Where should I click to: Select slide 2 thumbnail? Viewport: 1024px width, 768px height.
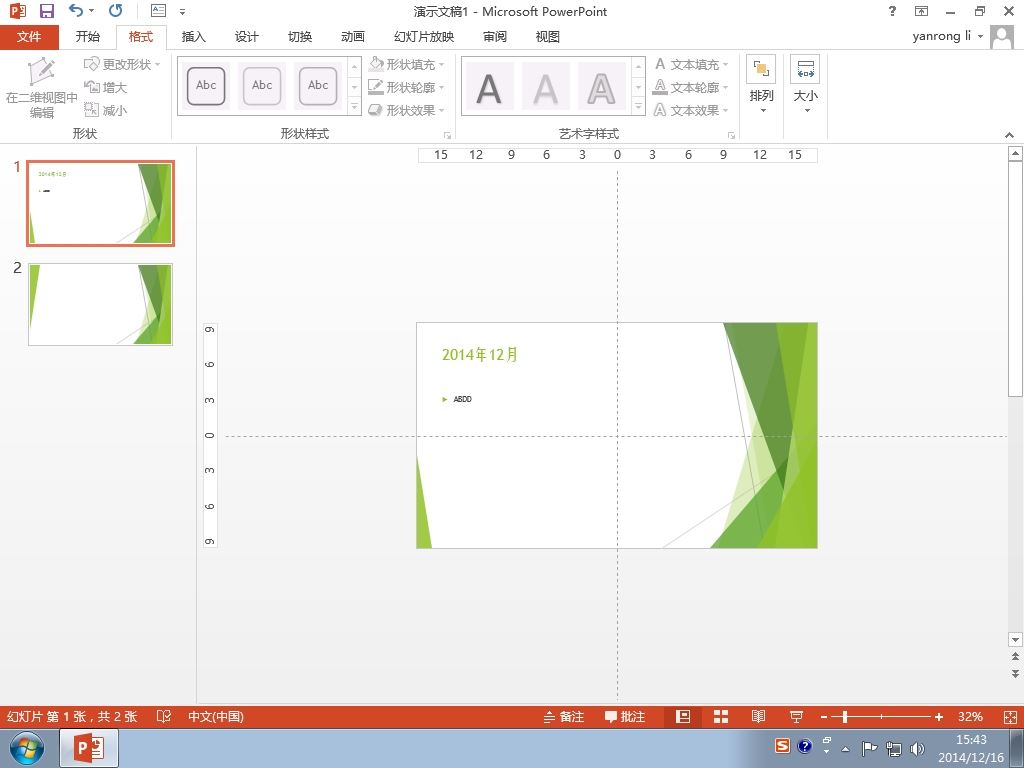coord(101,304)
